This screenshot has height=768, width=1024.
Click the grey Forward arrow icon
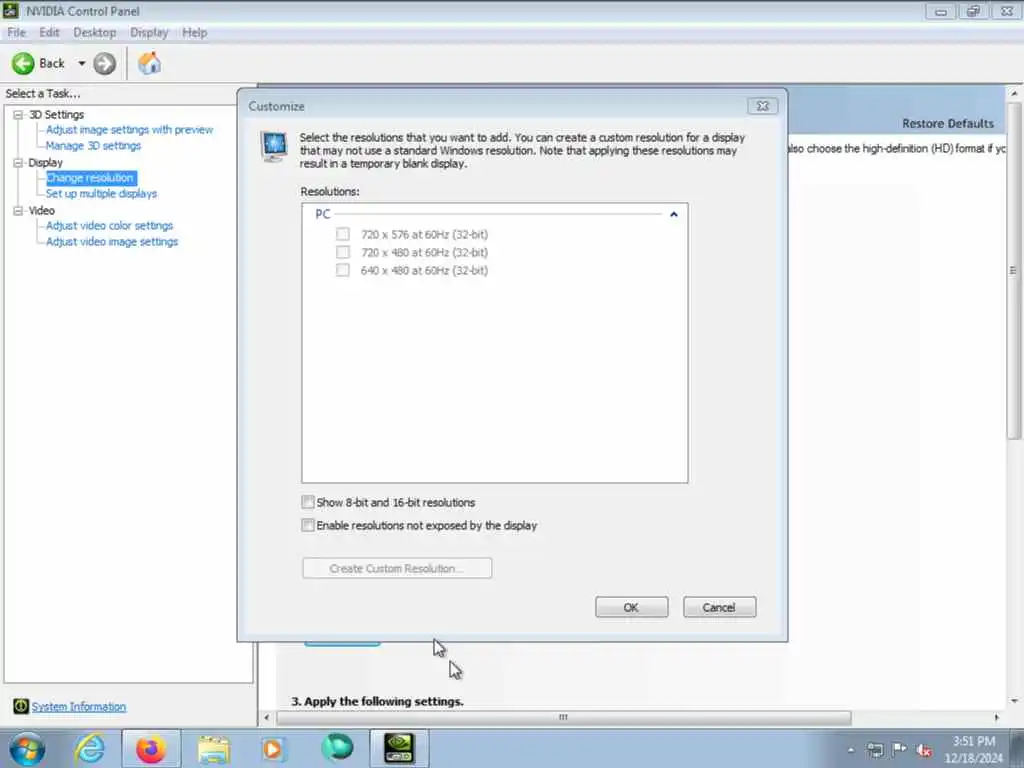click(x=104, y=63)
